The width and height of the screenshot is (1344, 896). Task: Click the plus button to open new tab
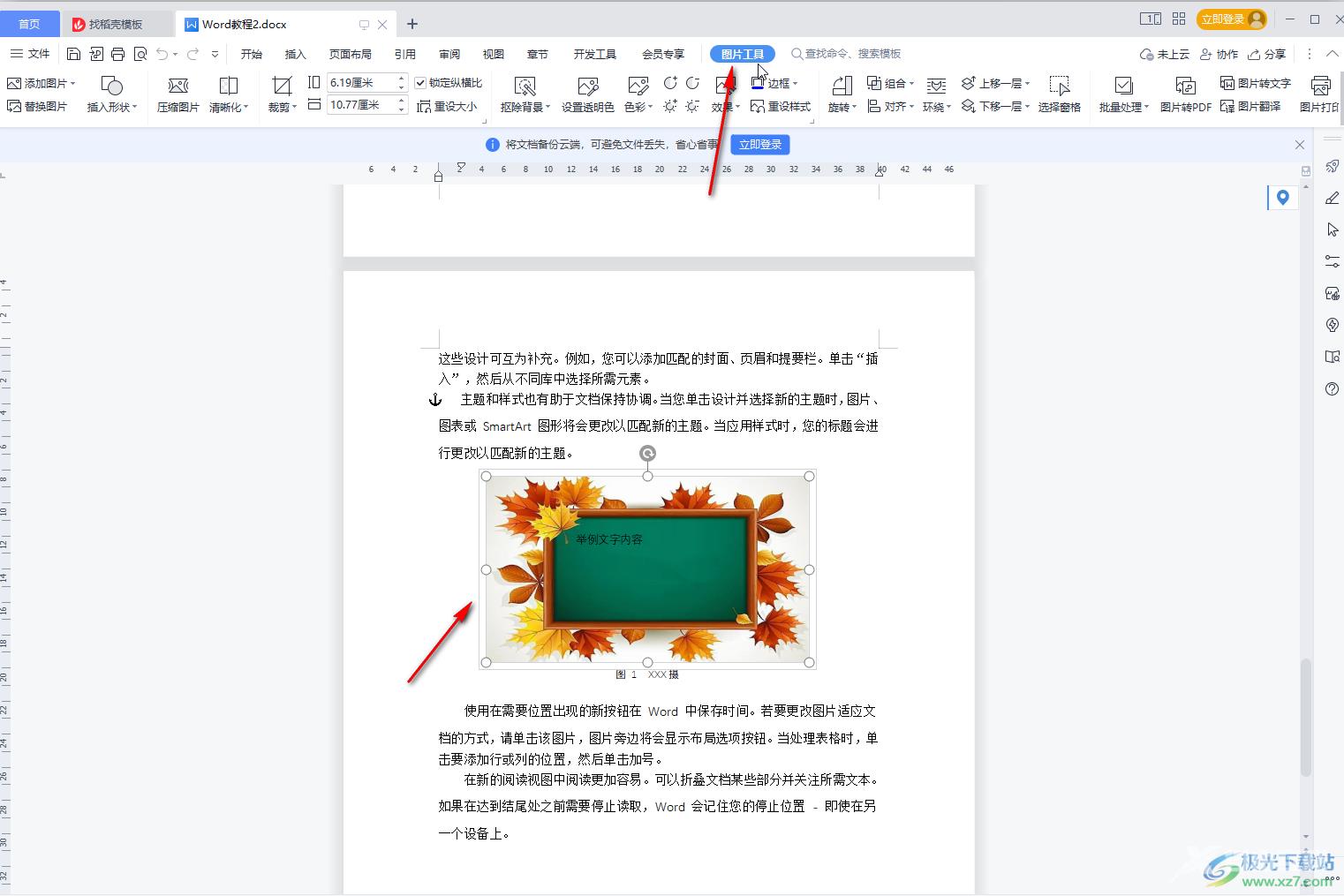point(412,24)
